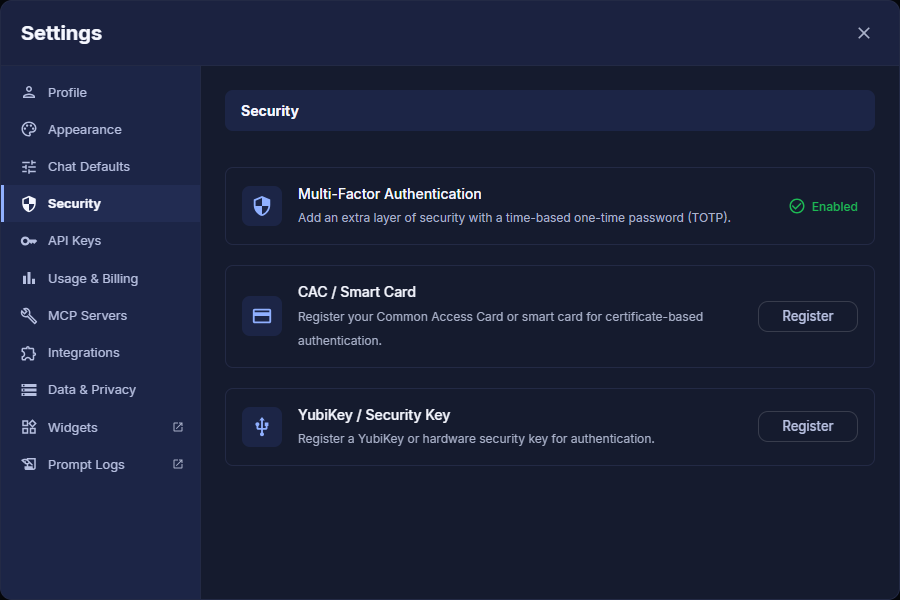The image size is (900, 600).
Task: Select the Data & Privacy section label
Action: [92, 390]
